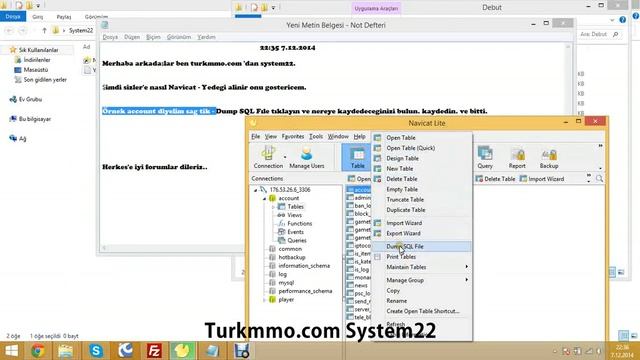Collapse the account database node
This screenshot has height=360, width=640.
coord(264,198)
